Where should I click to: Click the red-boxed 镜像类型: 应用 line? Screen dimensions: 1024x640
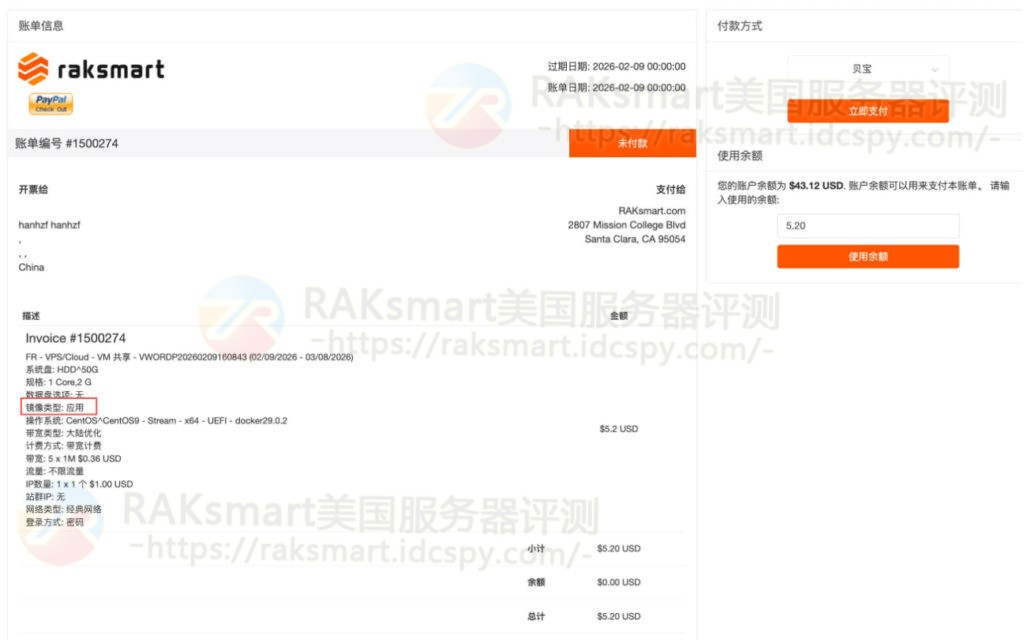click(58, 406)
